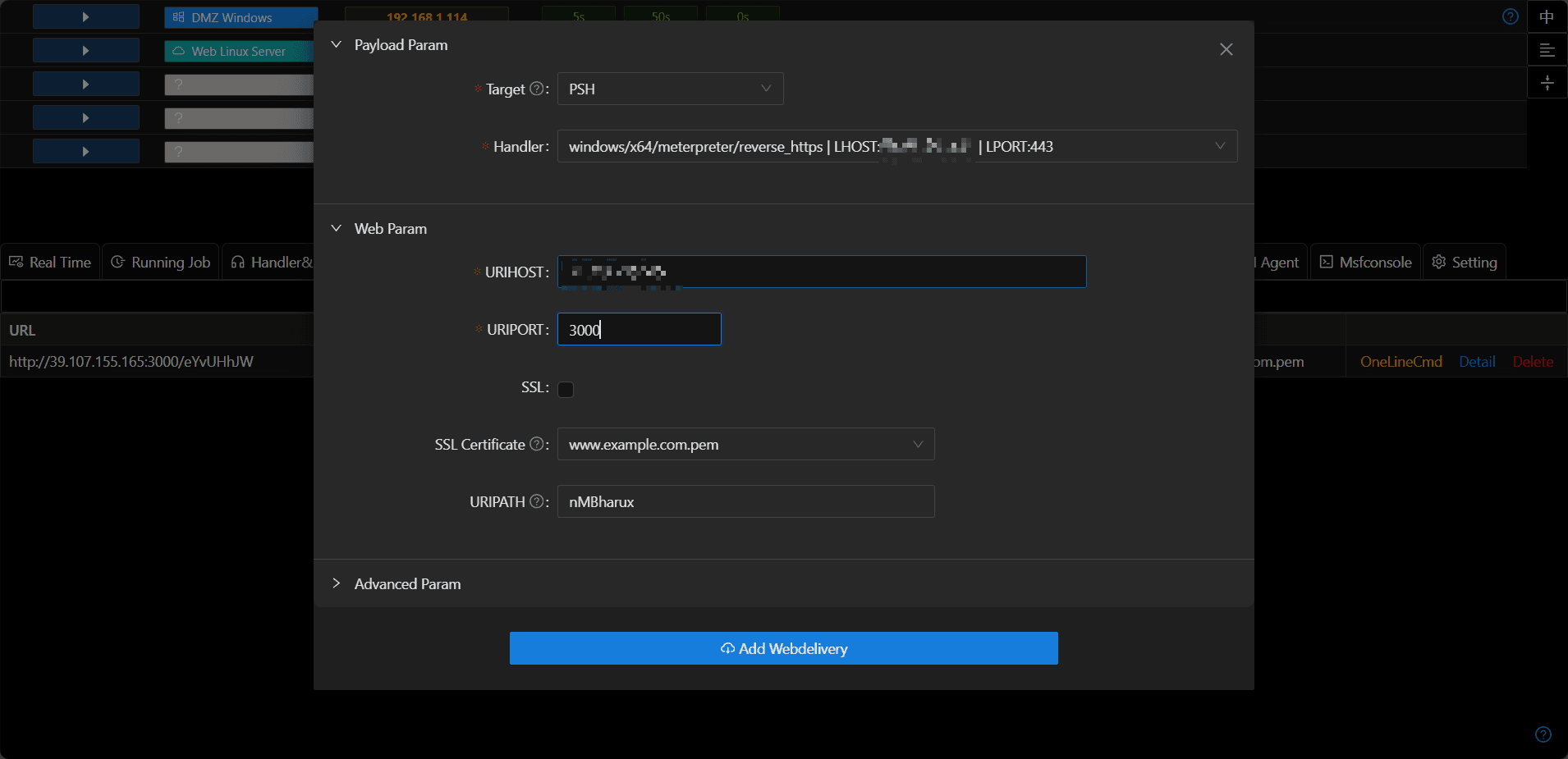Open the Handler dropdown

click(896, 146)
